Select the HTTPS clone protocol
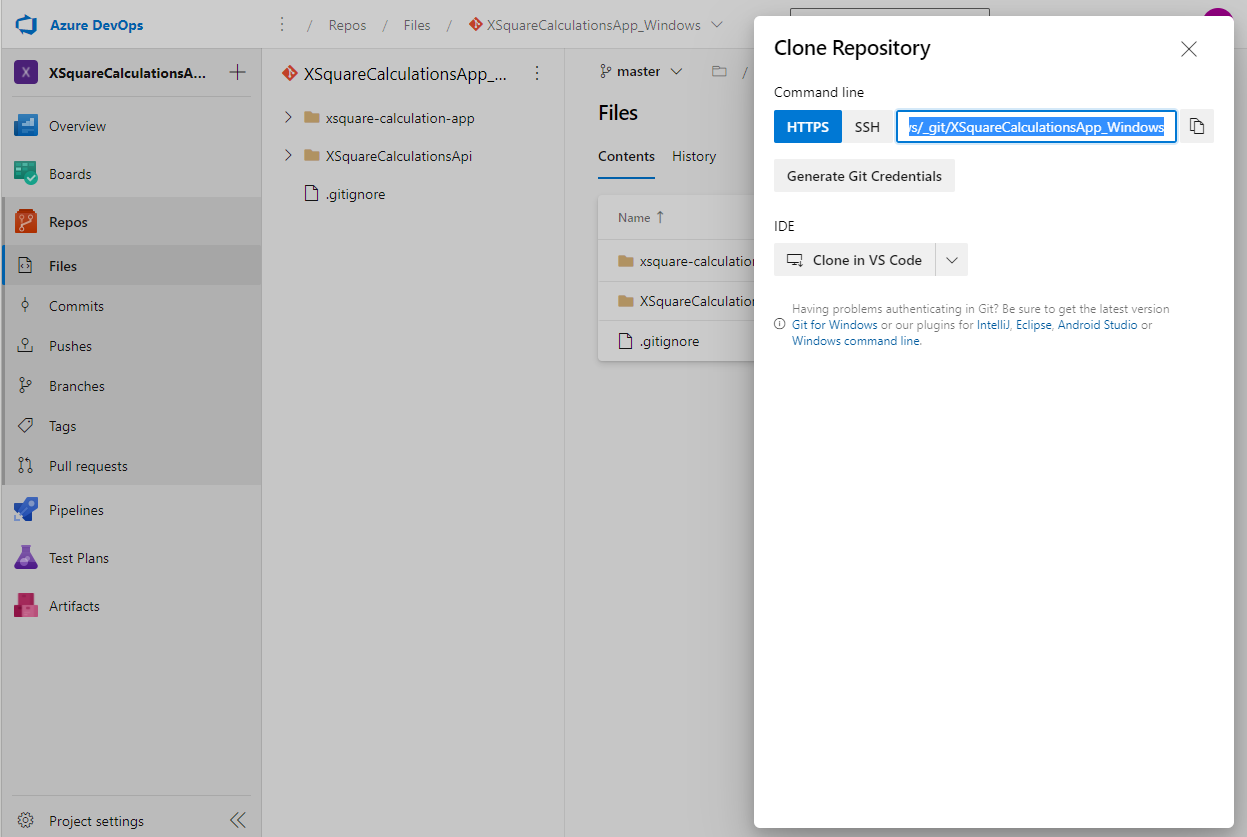Screen dimensions: 1247x837 808,127
